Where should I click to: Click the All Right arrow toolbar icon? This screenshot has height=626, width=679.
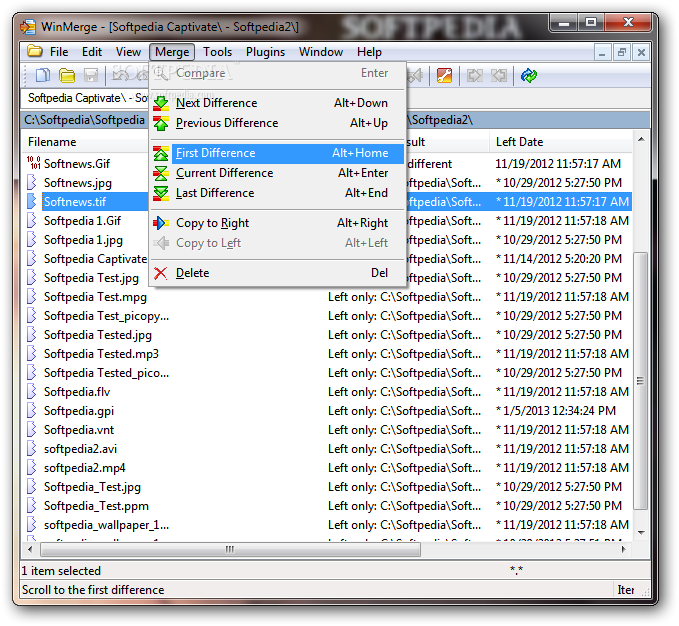click(x=475, y=75)
